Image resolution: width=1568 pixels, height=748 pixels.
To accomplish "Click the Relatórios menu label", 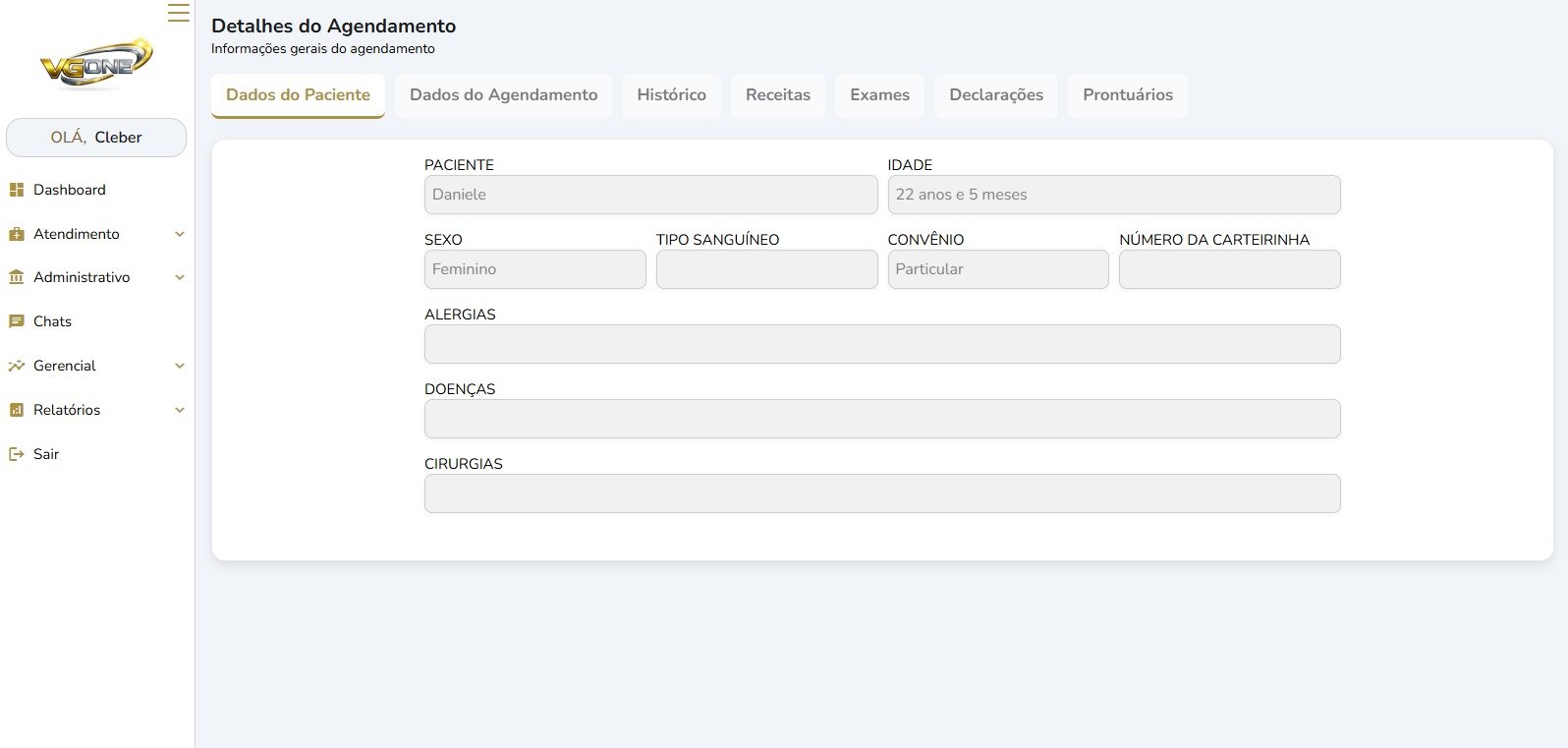I will click(67, 410).
